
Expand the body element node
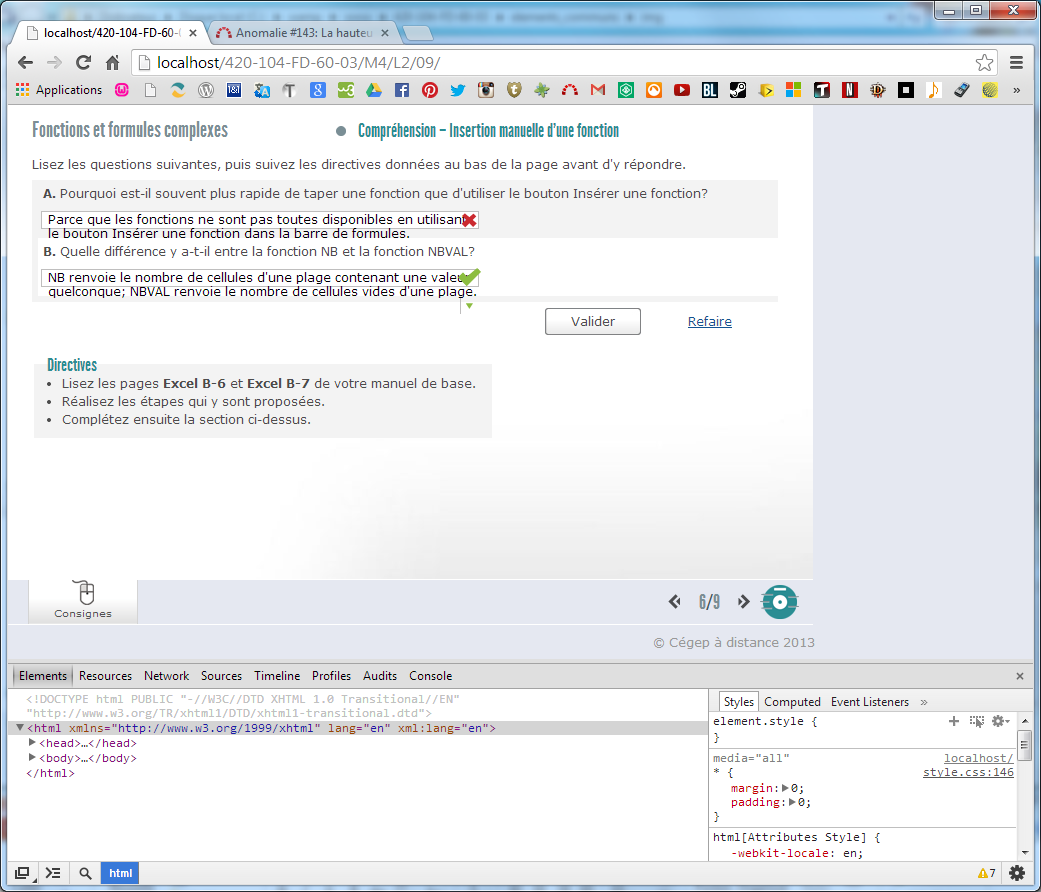click(x=32, y=758)
